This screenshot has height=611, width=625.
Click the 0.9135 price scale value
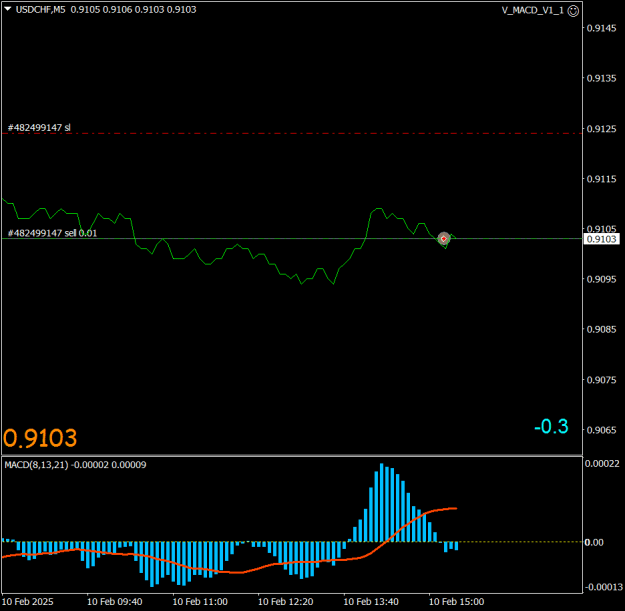click(x=601, y=78)
